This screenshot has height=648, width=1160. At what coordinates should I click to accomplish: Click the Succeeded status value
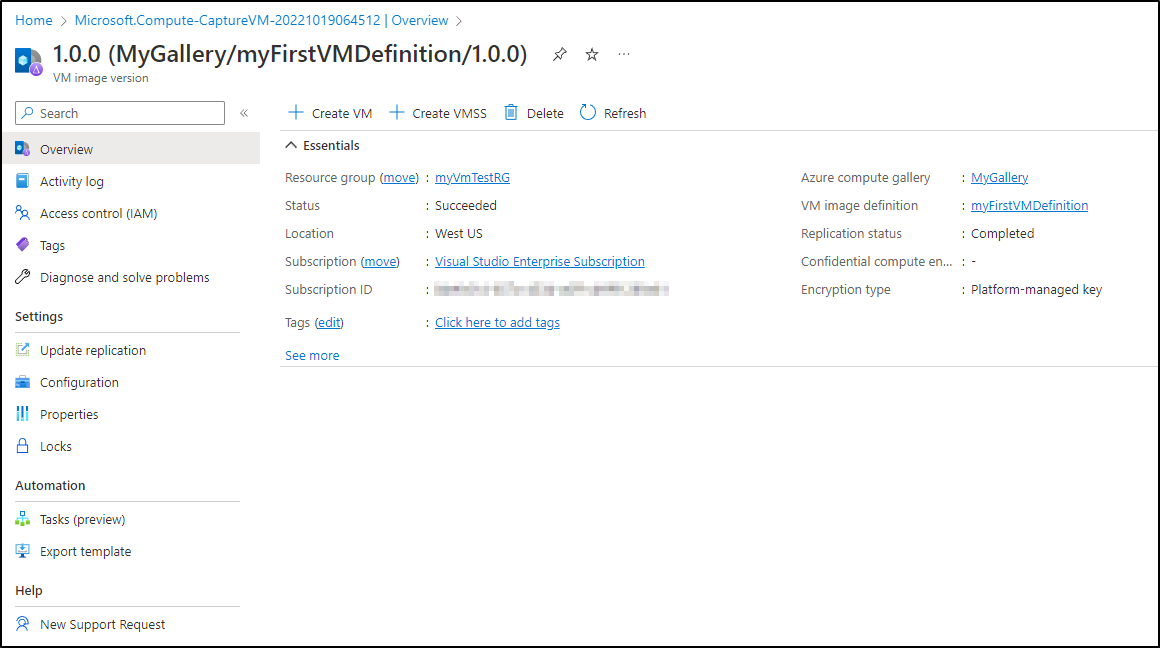tap(466, 206)
